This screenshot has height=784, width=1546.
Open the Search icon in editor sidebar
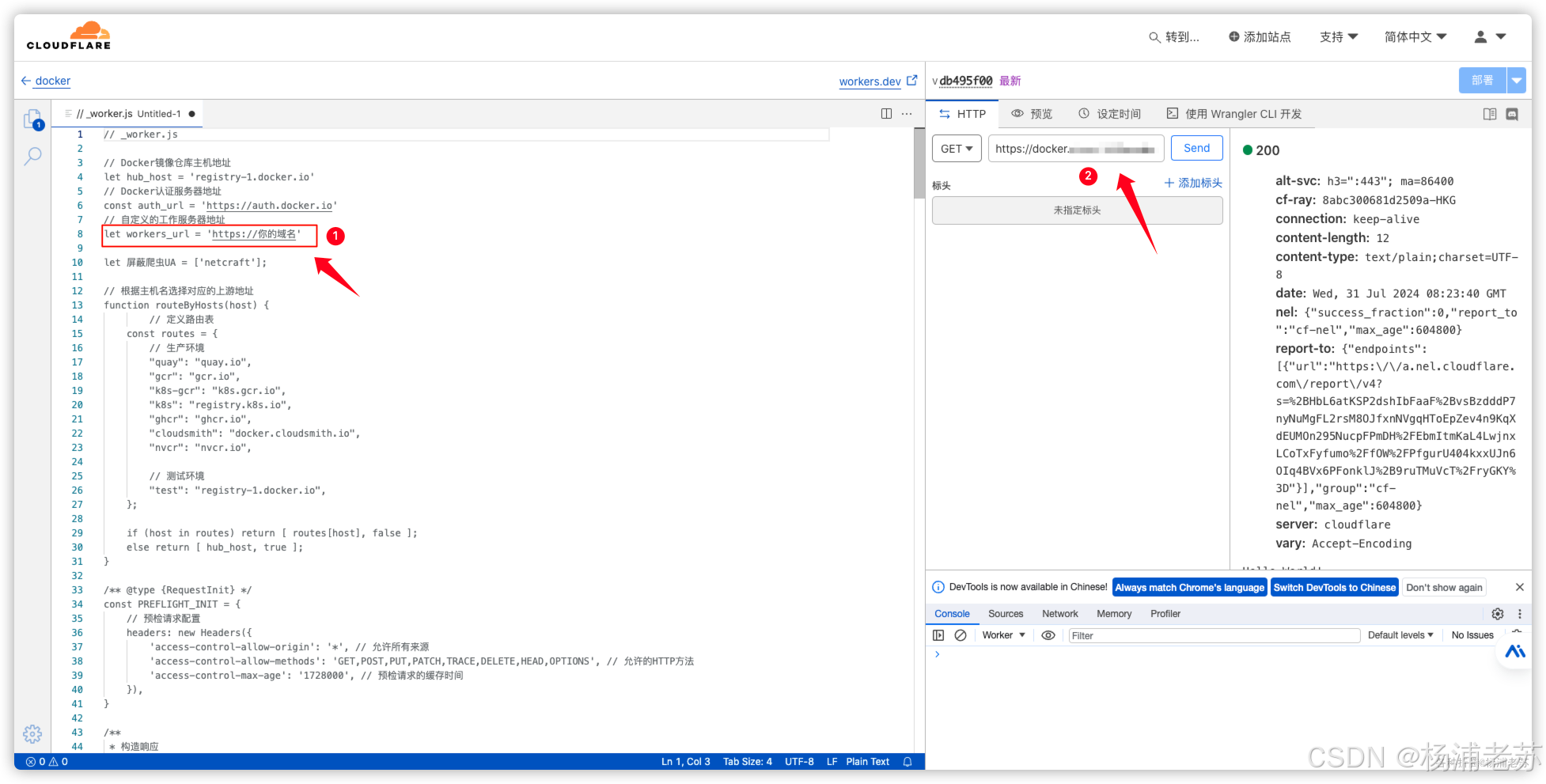[x=32, y=156]
